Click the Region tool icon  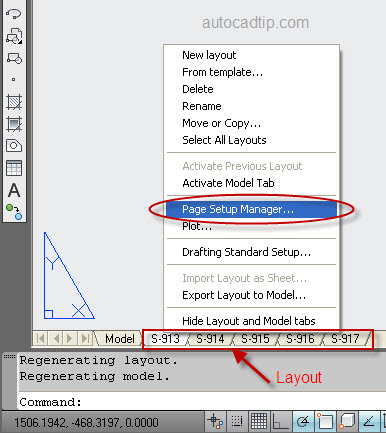pos(14,146)
